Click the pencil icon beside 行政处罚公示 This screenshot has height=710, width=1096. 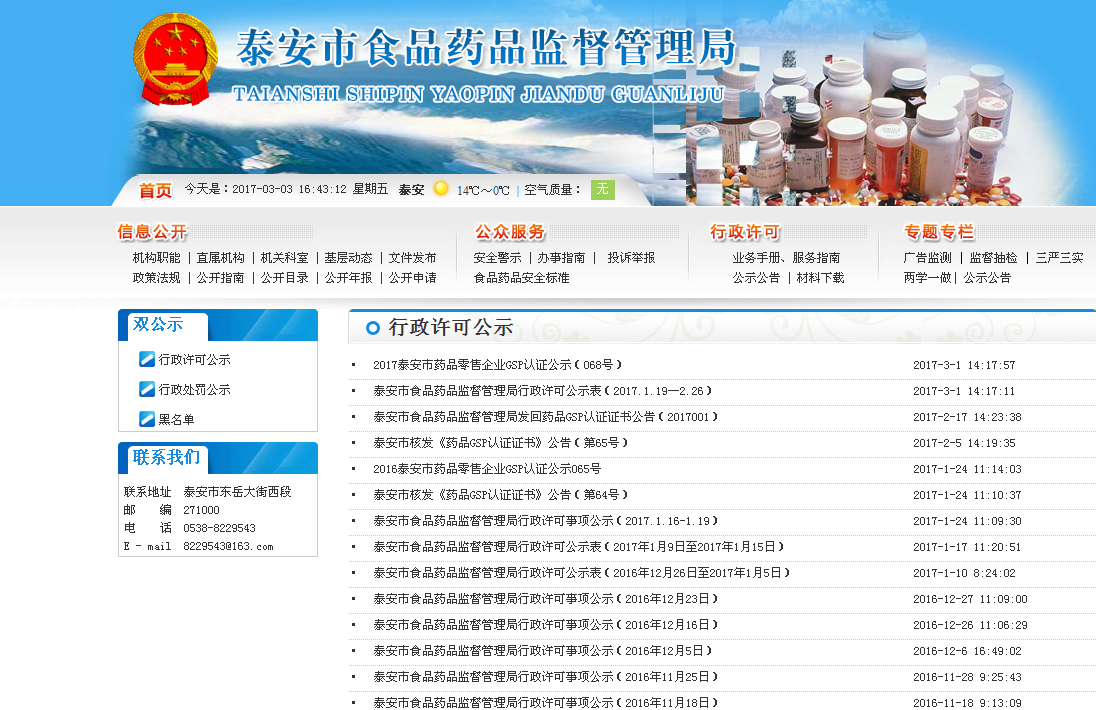146,390
